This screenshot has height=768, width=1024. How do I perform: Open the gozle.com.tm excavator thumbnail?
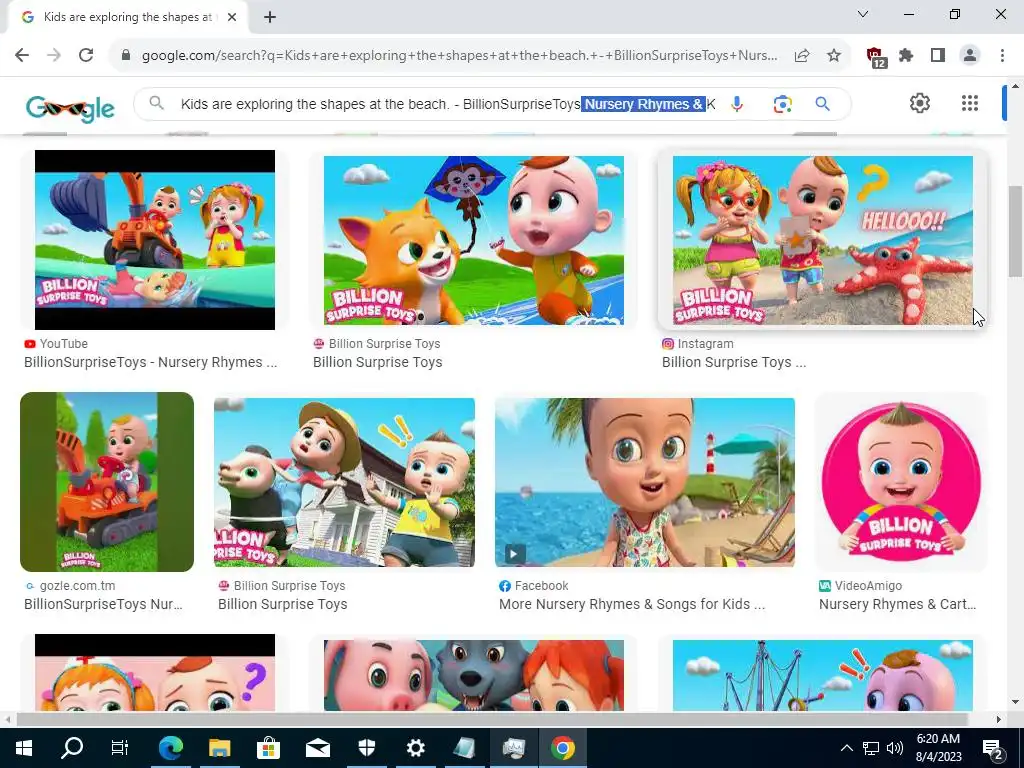pyautogui.click(x=107, y=482)
